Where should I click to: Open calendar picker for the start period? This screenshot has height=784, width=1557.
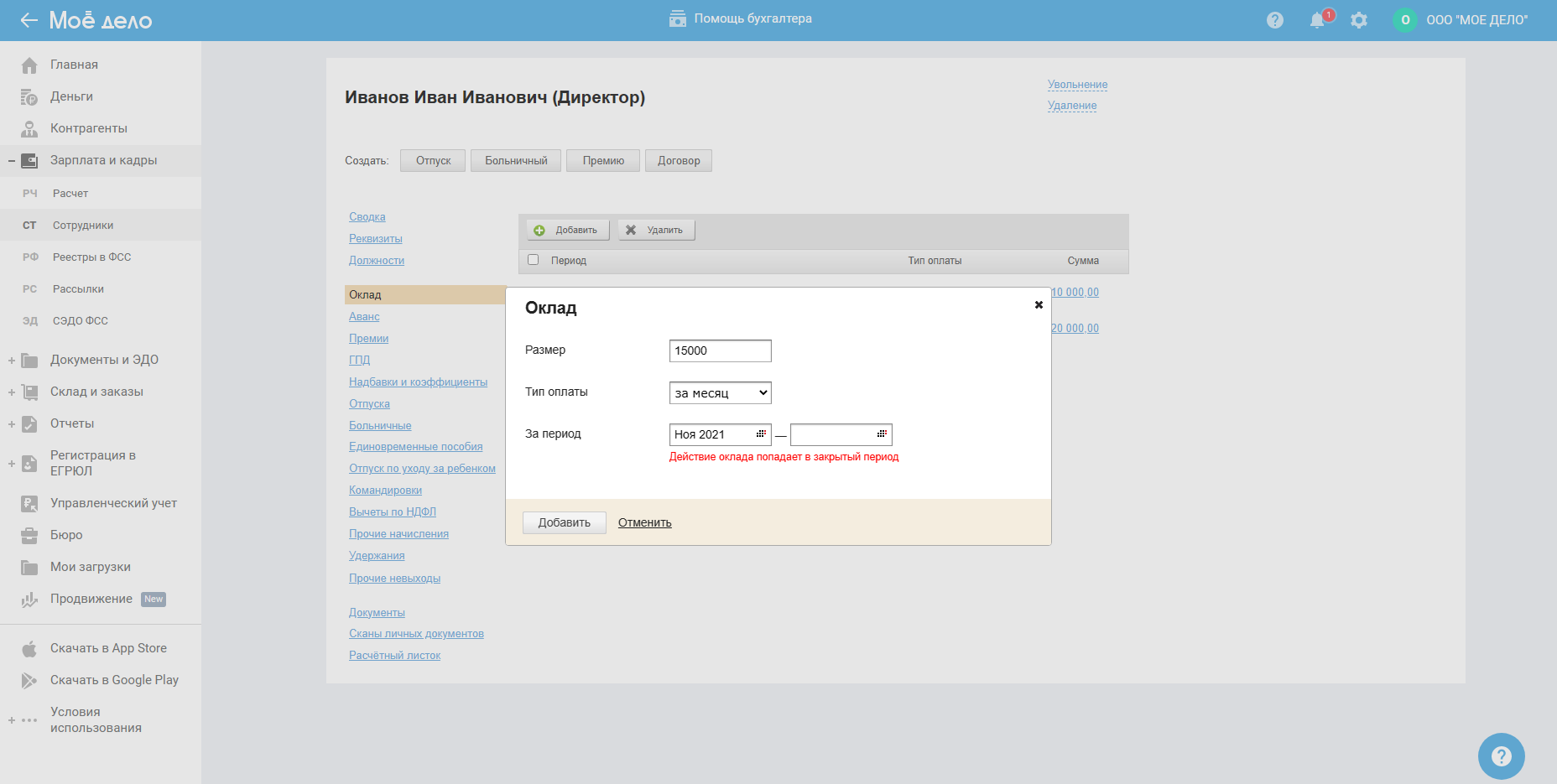pos(761,434)
